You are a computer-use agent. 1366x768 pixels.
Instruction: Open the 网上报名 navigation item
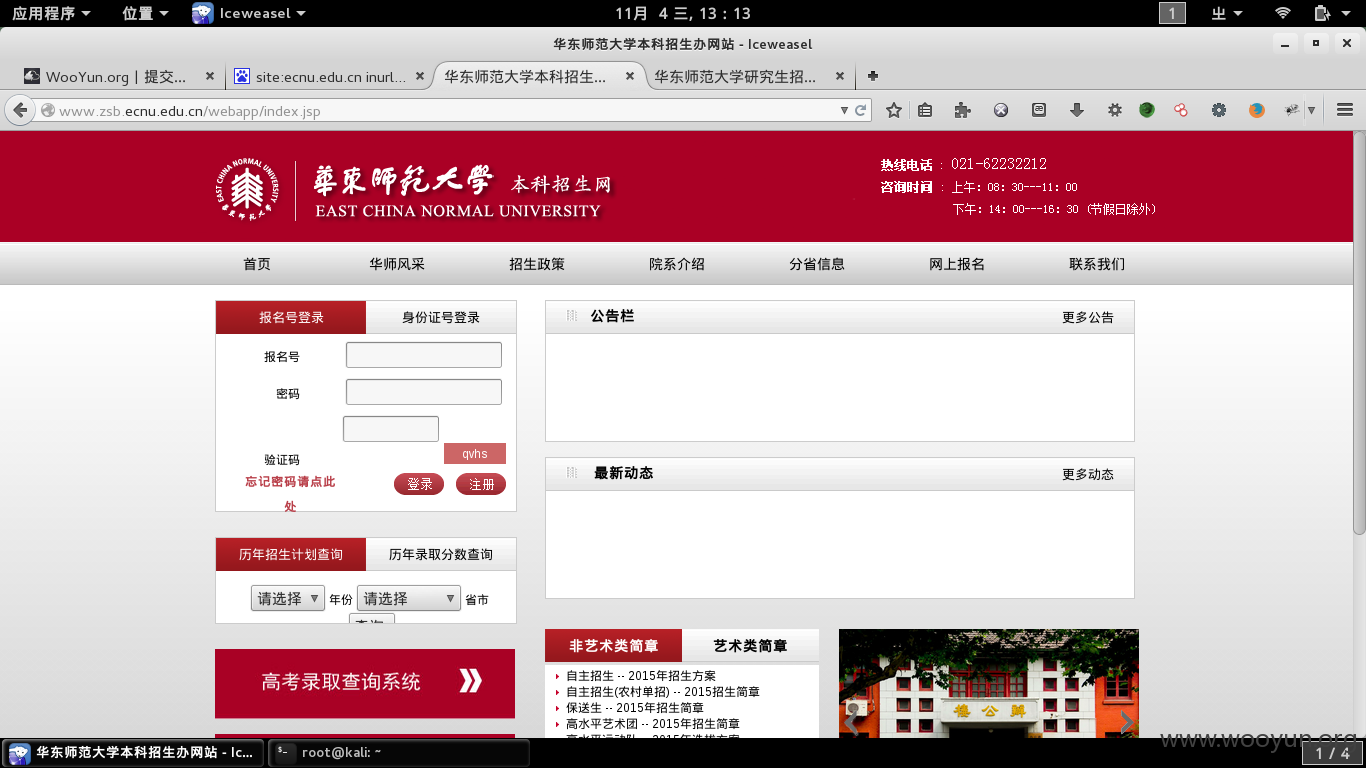tap(957, 264)
